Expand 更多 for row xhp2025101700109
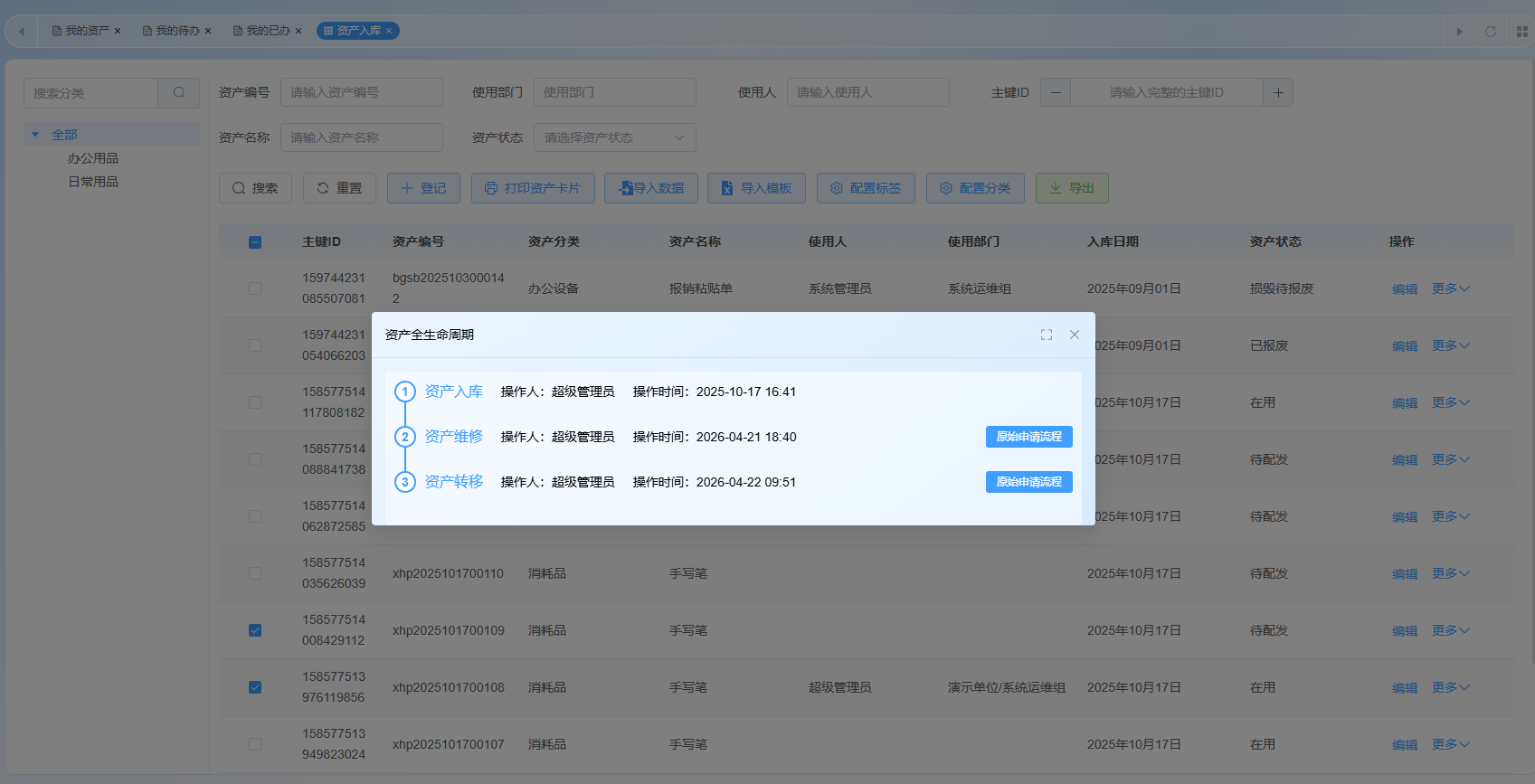Viewport: 1535px width, 784px height. (x=1451, y=630)
